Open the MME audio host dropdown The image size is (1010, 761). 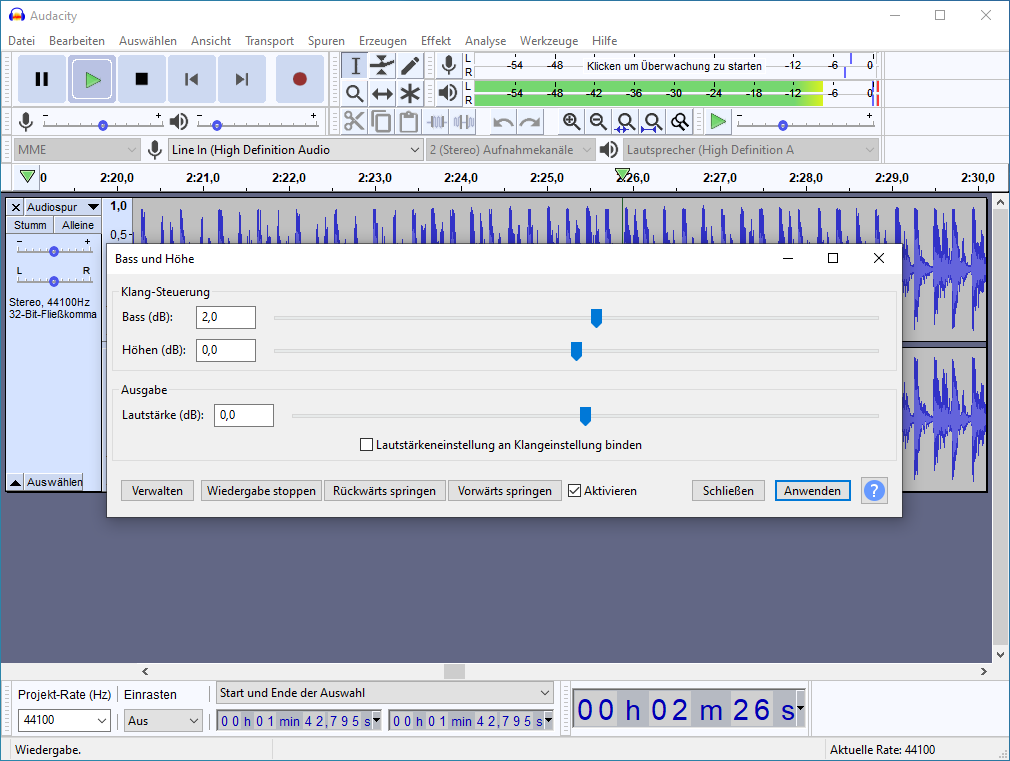coord(77,150)
